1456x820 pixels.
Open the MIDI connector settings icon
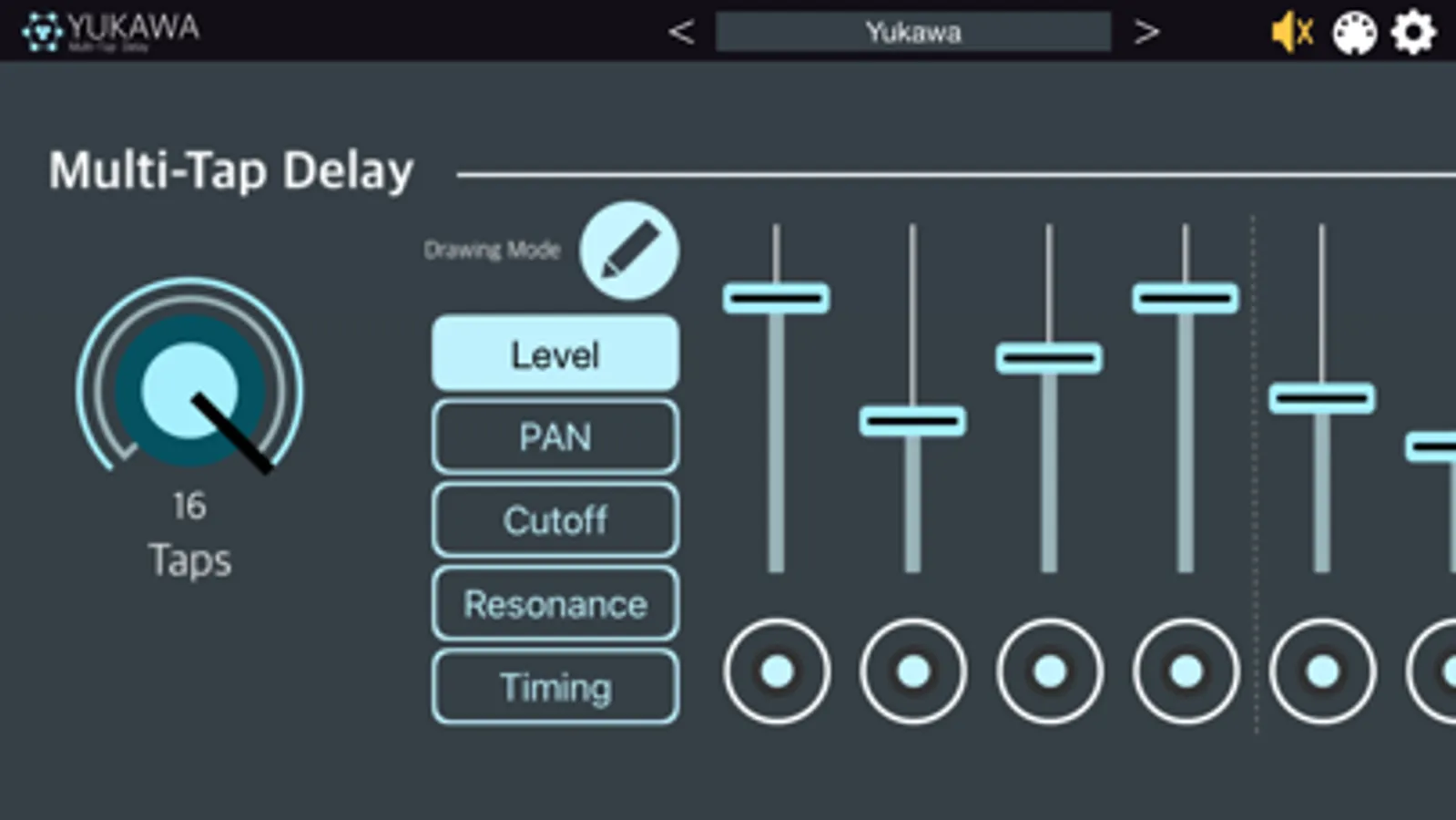[1354, 34]
